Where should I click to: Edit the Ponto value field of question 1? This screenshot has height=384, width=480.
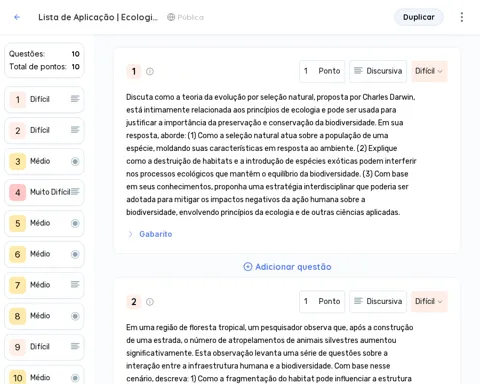click(x=322, y=71)
